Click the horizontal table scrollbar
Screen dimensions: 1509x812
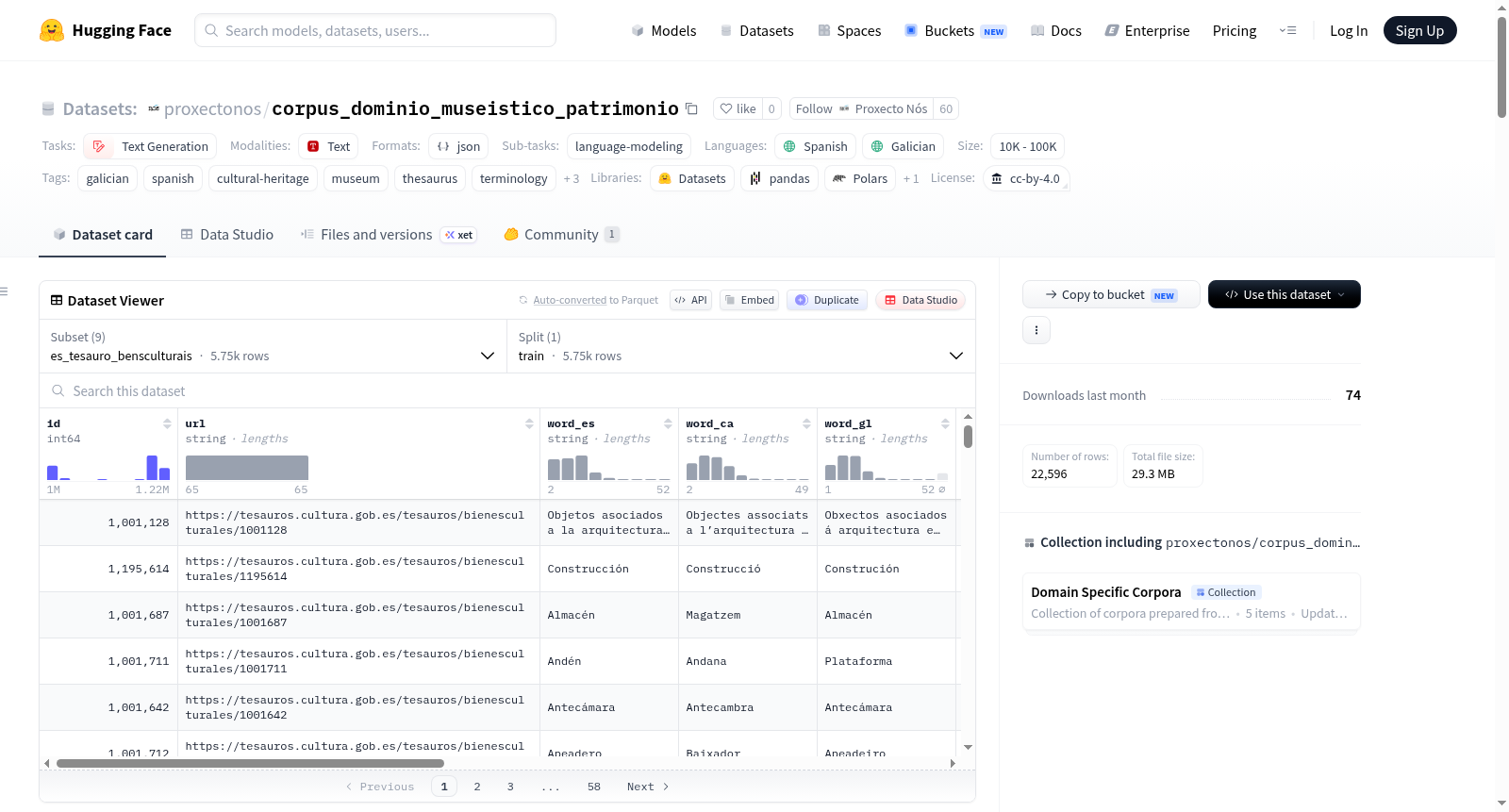coord(250,763)
